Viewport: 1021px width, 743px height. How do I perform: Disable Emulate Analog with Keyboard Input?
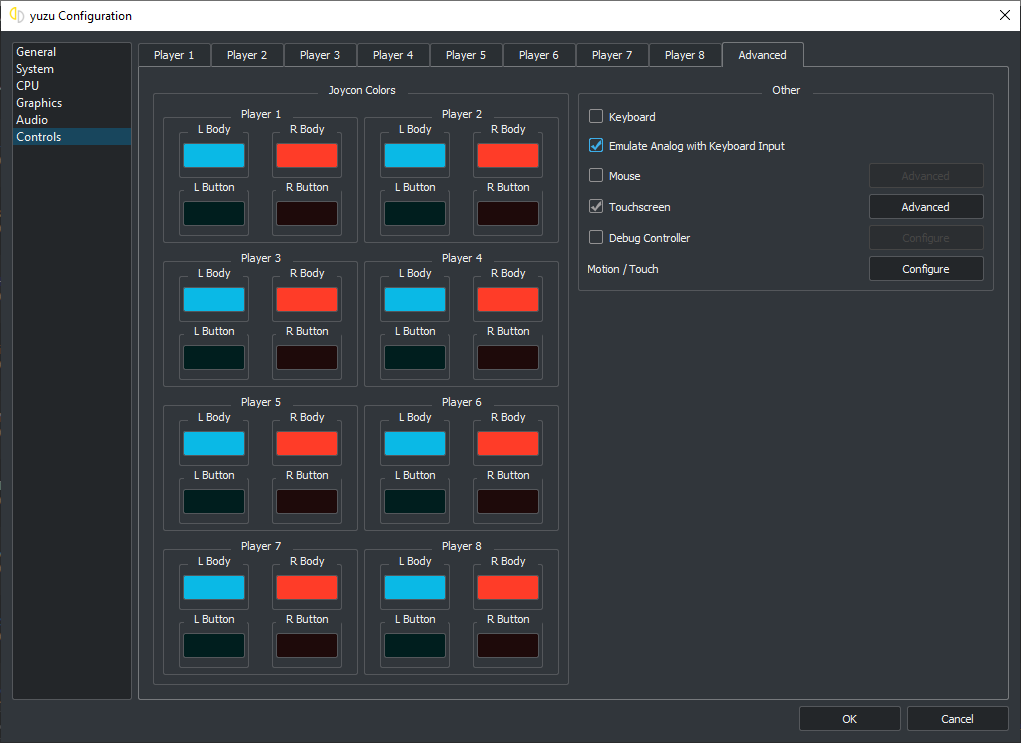[x=597, y=146]
